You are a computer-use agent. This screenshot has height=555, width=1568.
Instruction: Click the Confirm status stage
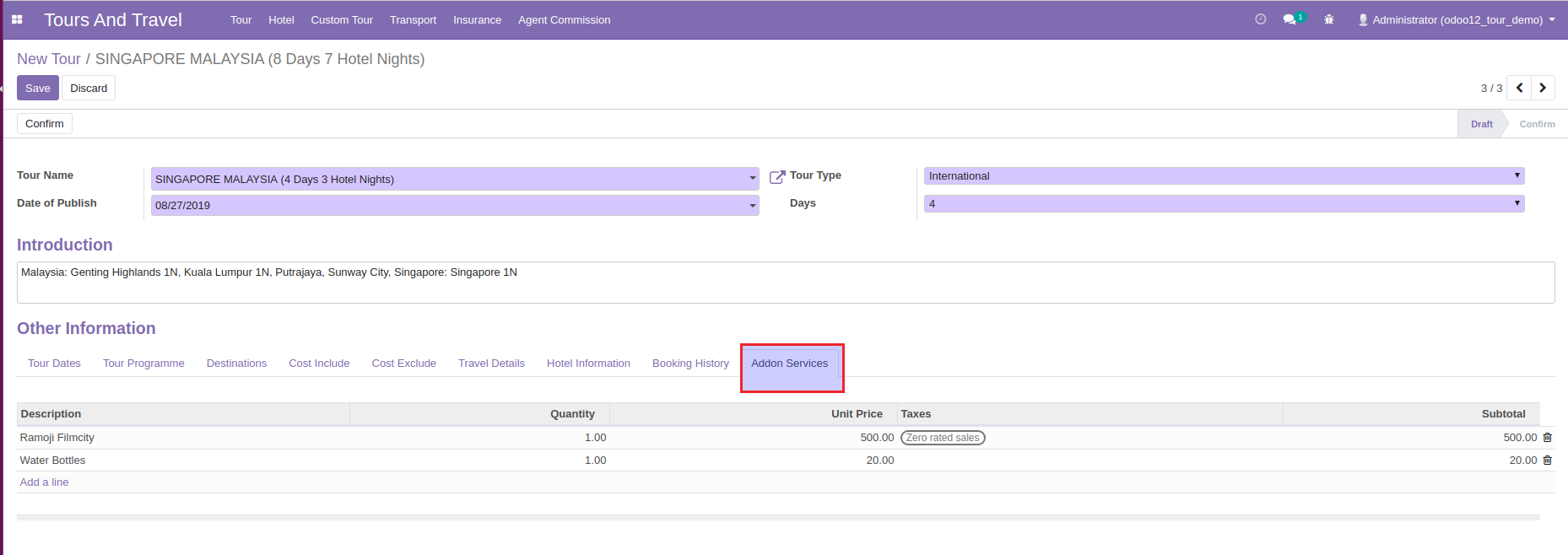click(x=1537, y=124)
